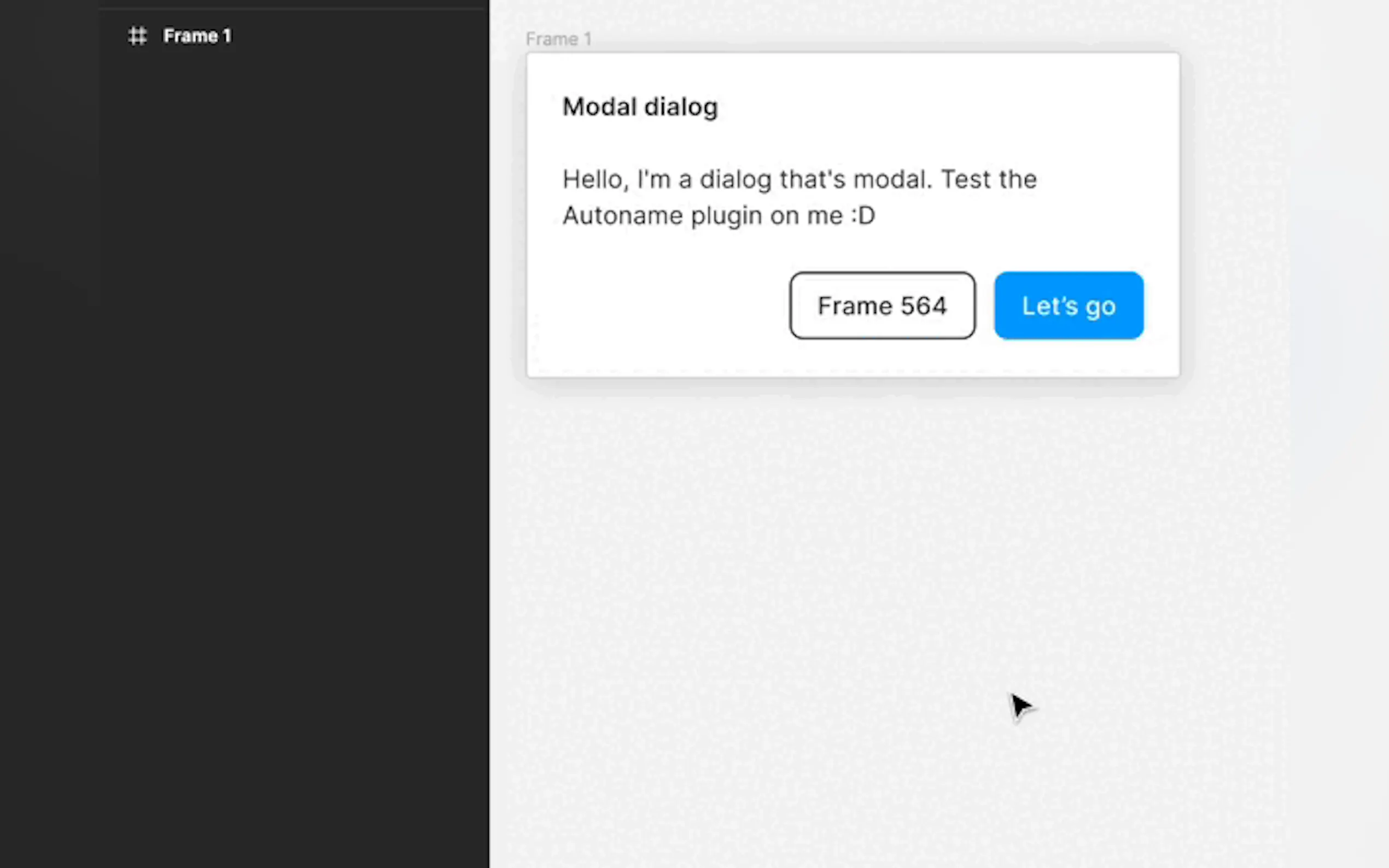Click the word Autoname in dialog text
1389x868 pixels.
(622, 216)
